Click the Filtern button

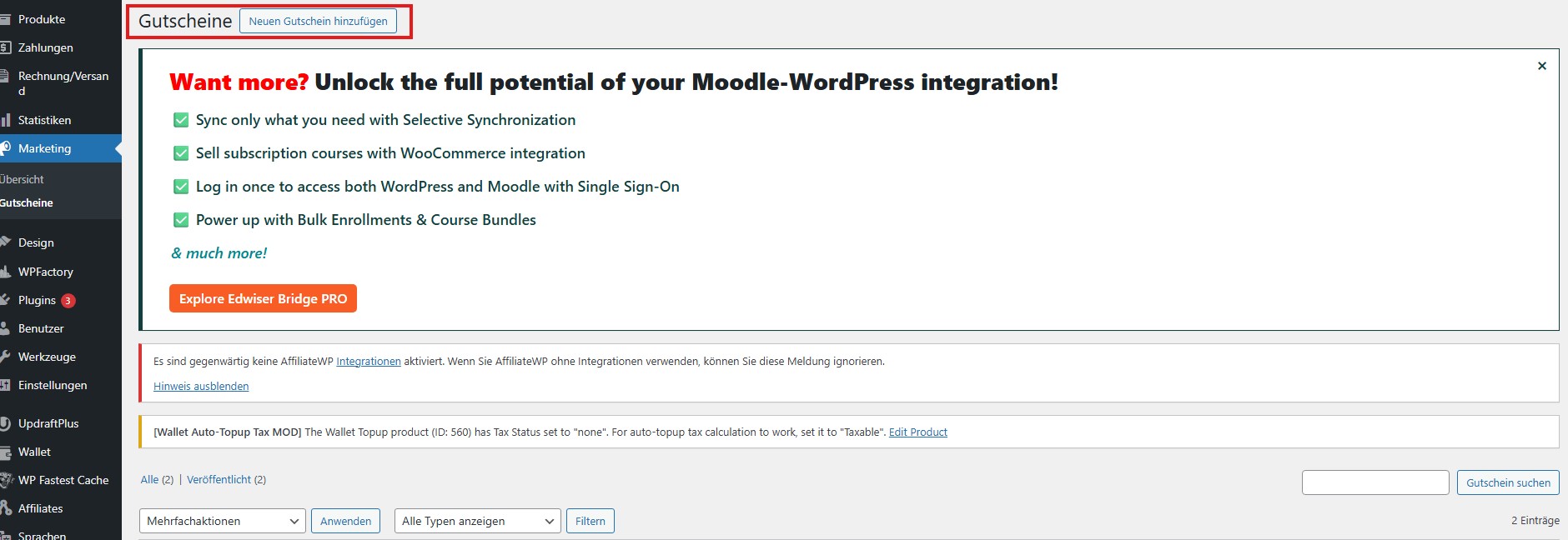point(591,521)
